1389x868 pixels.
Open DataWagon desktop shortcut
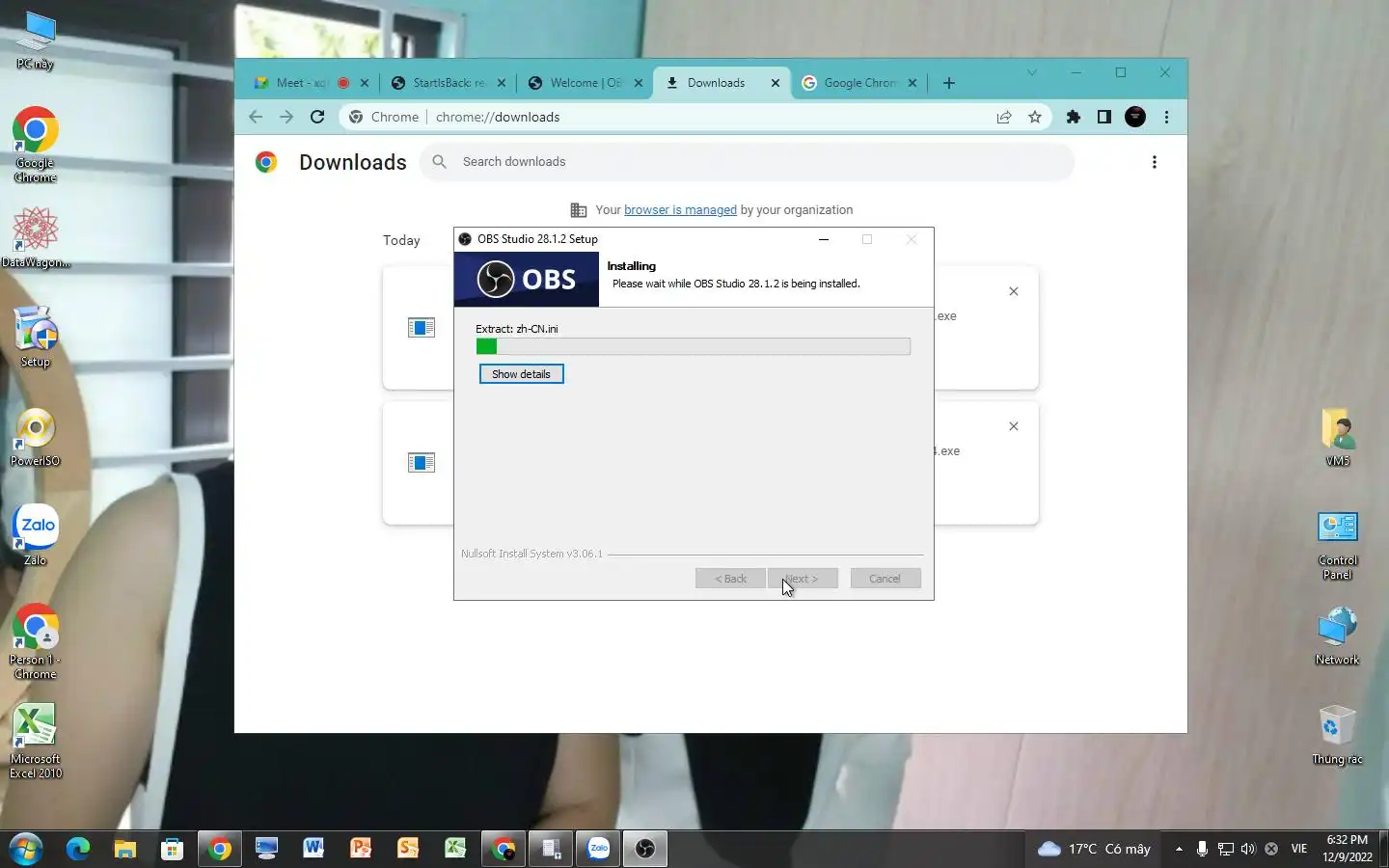click(x=36, y=238)
